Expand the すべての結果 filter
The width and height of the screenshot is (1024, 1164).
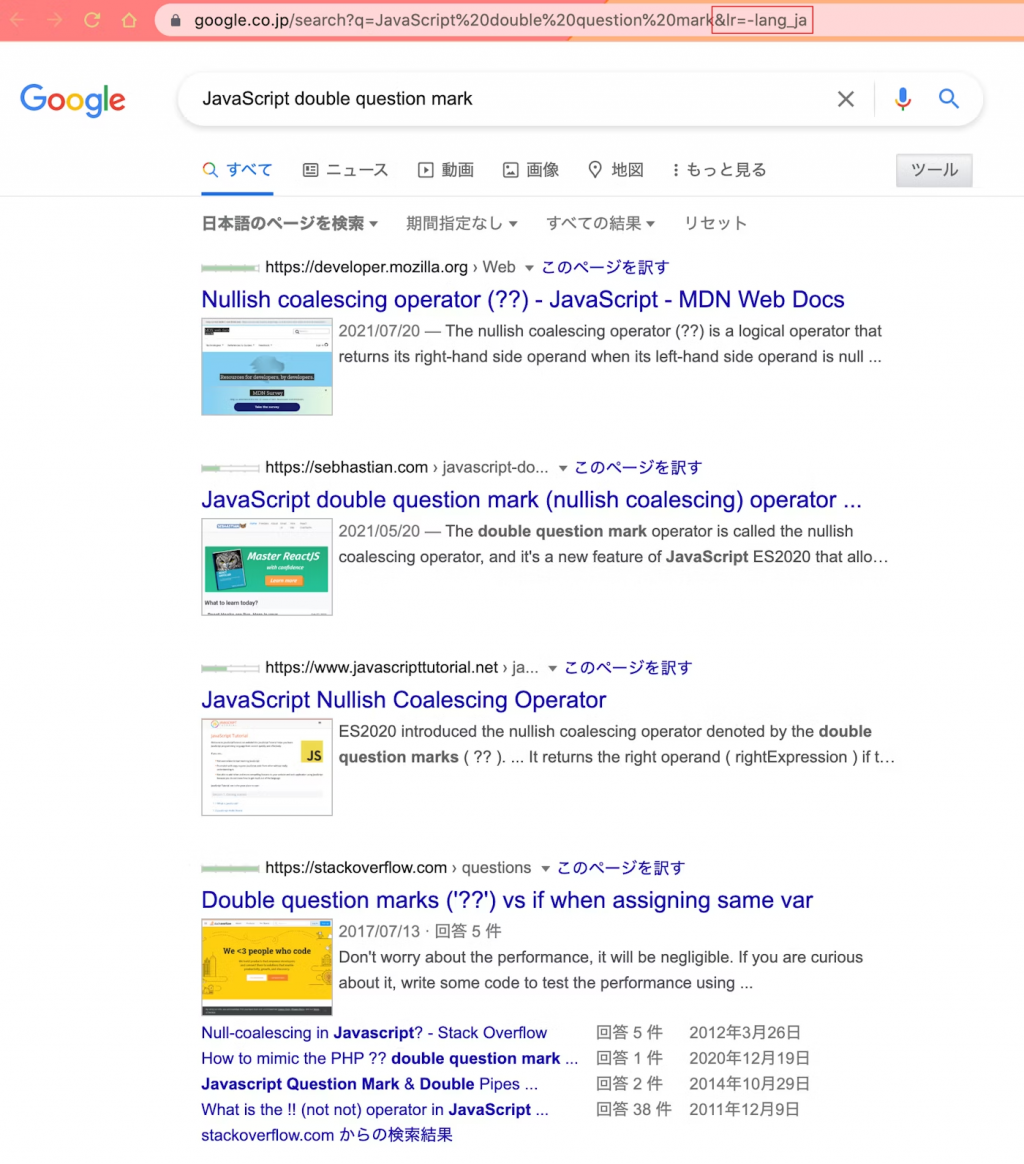[600, 223]
